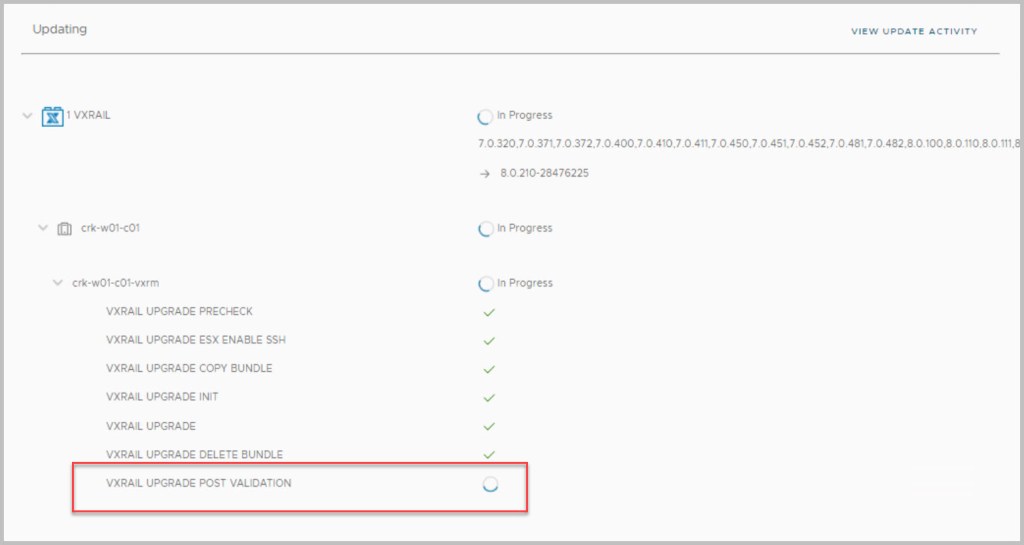Image resolution: width=1024 pixels, height=545 pixels.
Task: Click the VxRail product icon
Action: pos(52,117)
